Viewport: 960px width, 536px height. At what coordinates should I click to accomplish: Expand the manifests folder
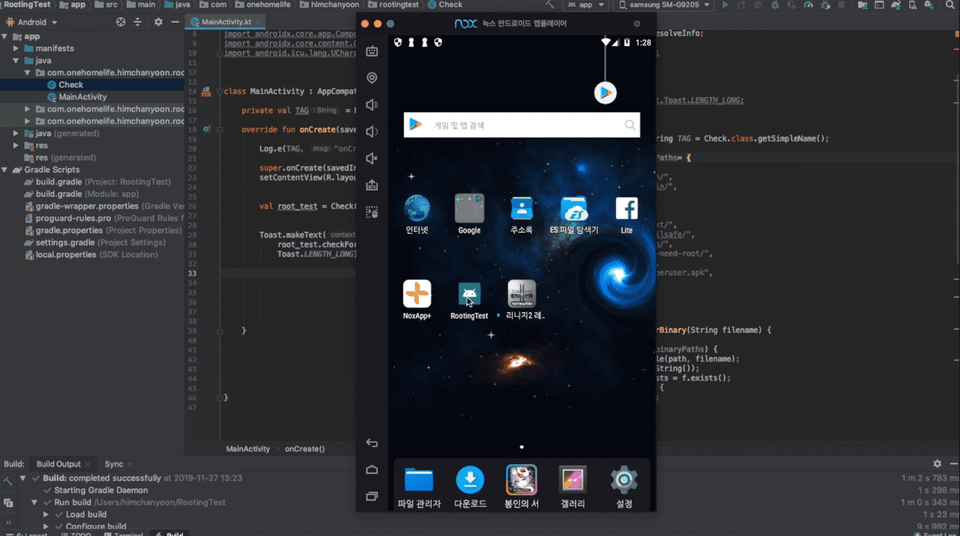tap(16, 48)
